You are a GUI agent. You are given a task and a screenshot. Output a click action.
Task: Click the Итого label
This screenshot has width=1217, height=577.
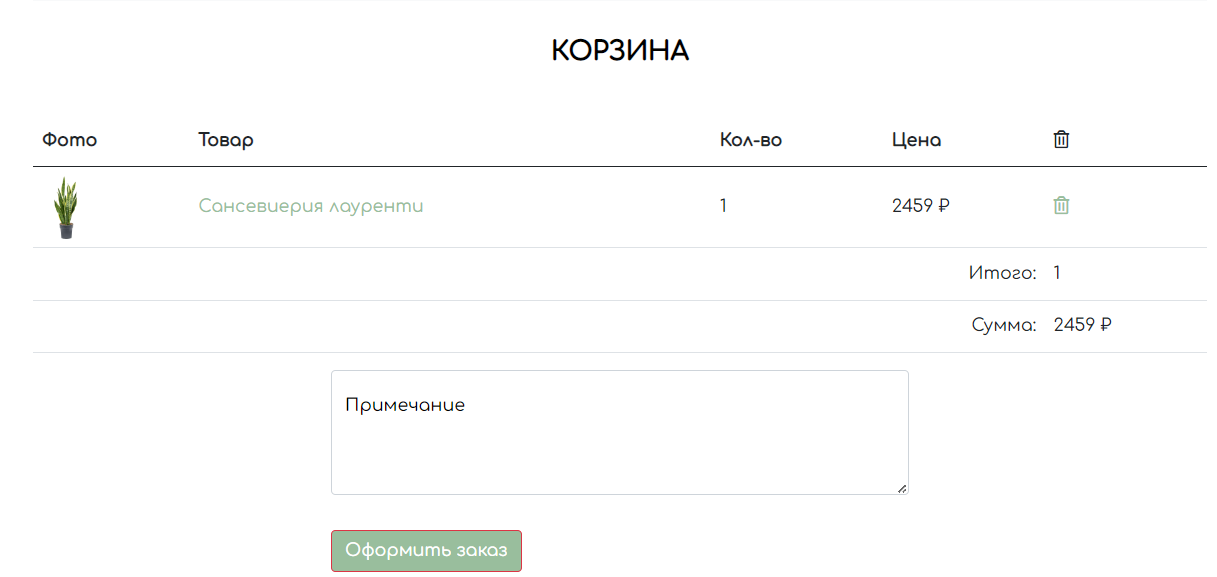pos(1003,273)
